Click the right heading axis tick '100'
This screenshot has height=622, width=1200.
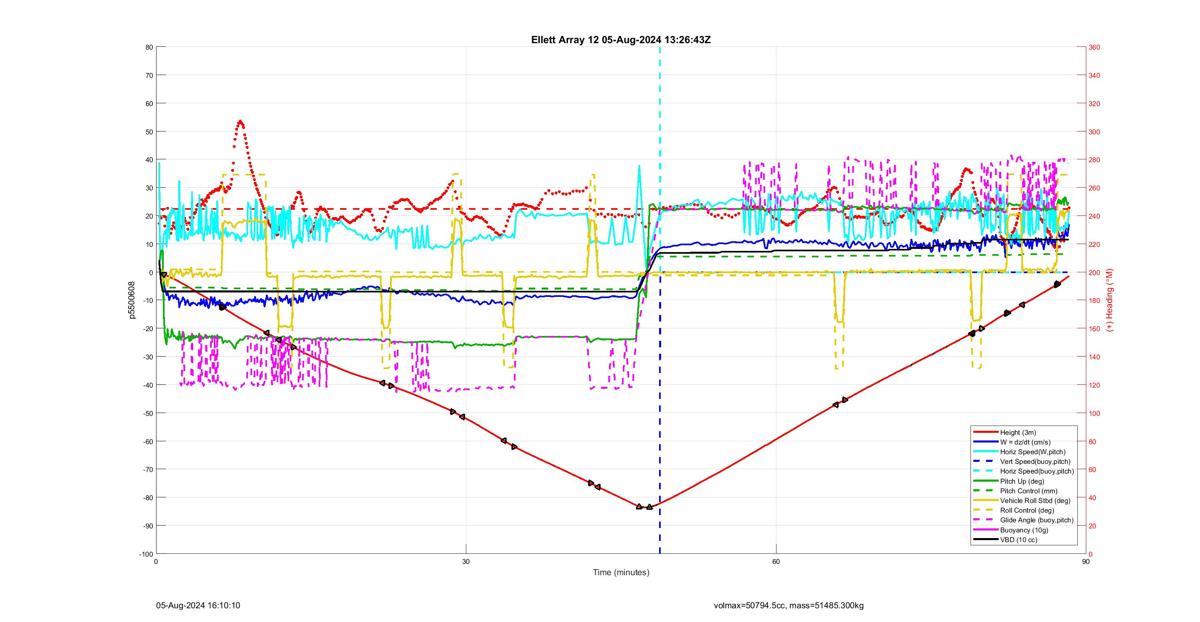click(x=1096, y=413)
